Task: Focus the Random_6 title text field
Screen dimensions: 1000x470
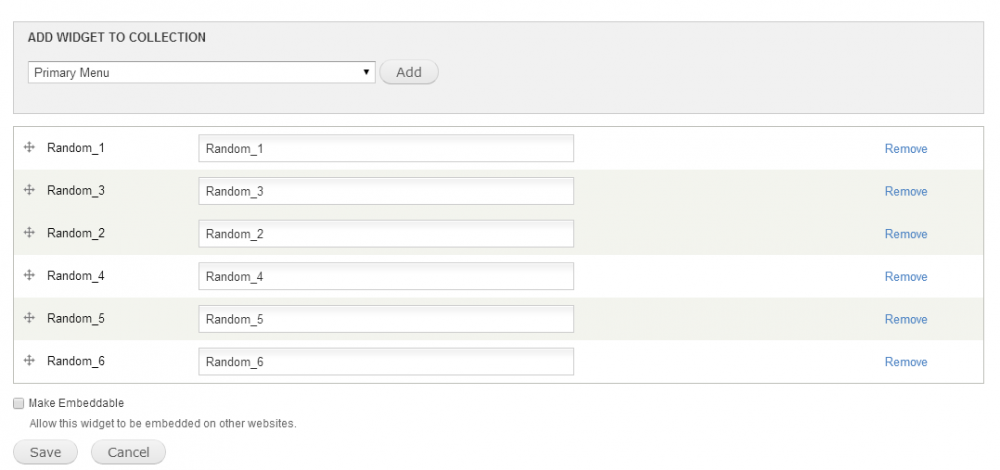Action: tap(386, 362)
